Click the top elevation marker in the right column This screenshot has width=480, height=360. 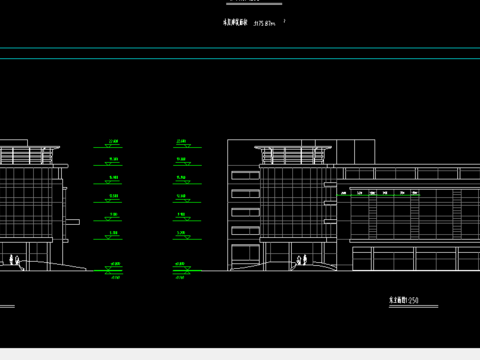point(187,144)
